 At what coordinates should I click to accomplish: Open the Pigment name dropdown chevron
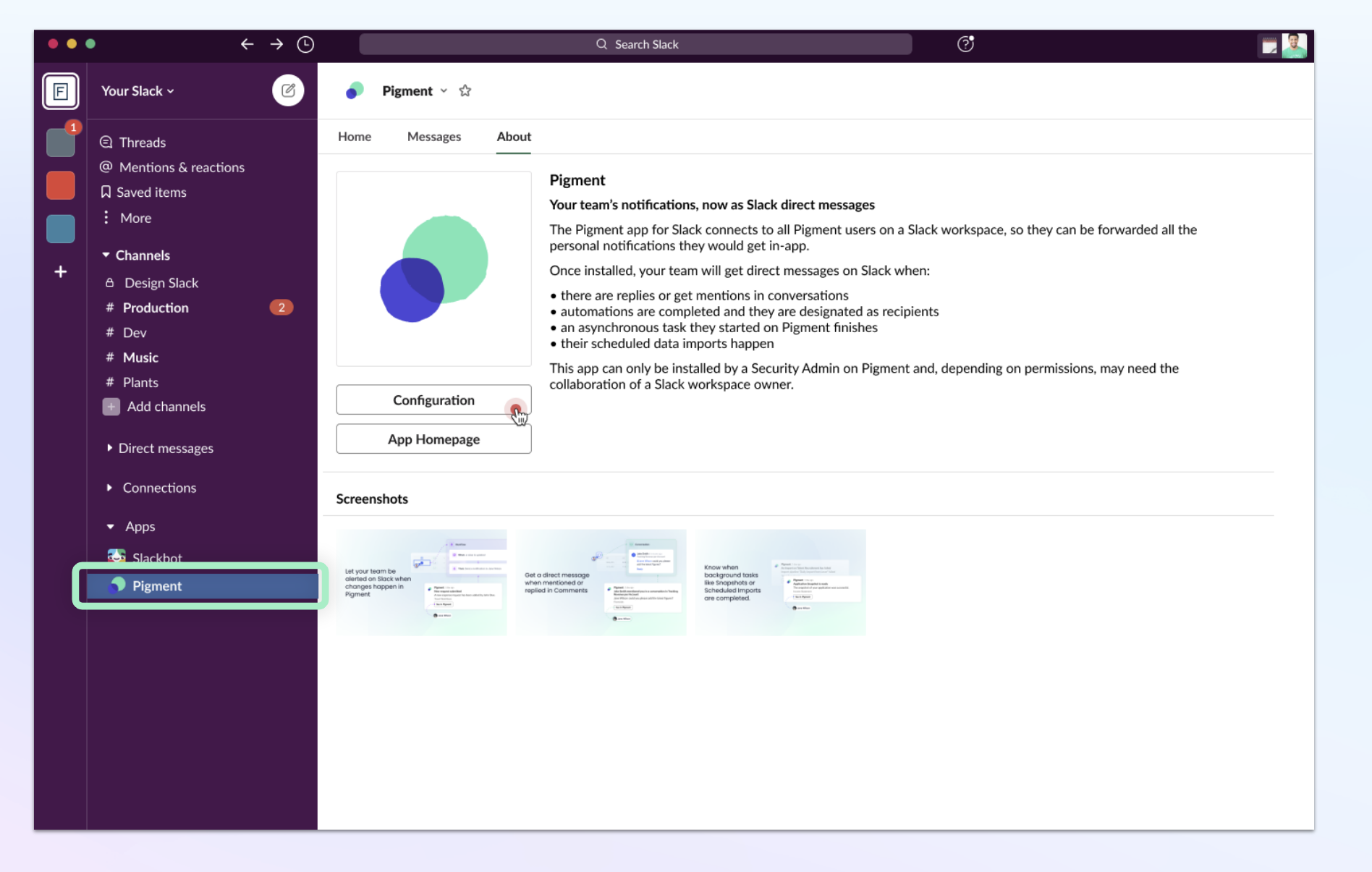pos(444,91)
